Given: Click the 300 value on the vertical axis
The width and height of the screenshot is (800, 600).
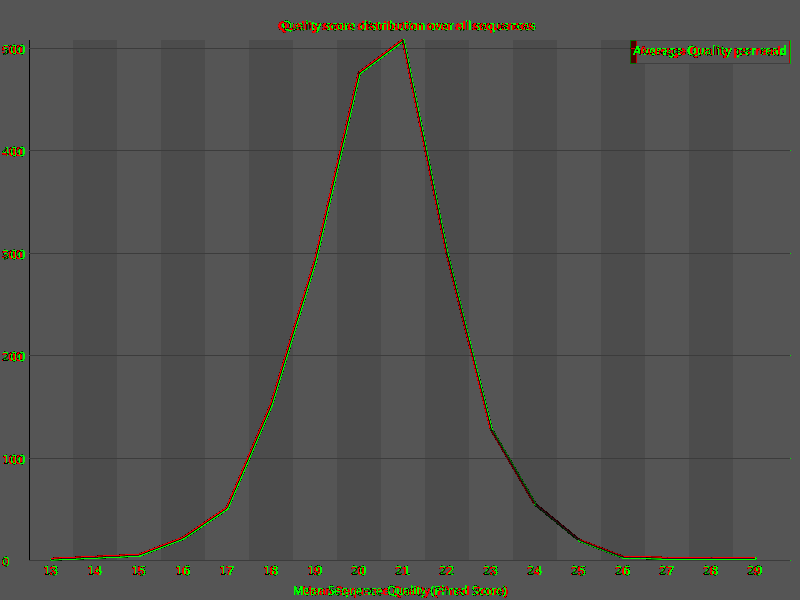Looking at the screenshot, I should click(x=13, y=254).
